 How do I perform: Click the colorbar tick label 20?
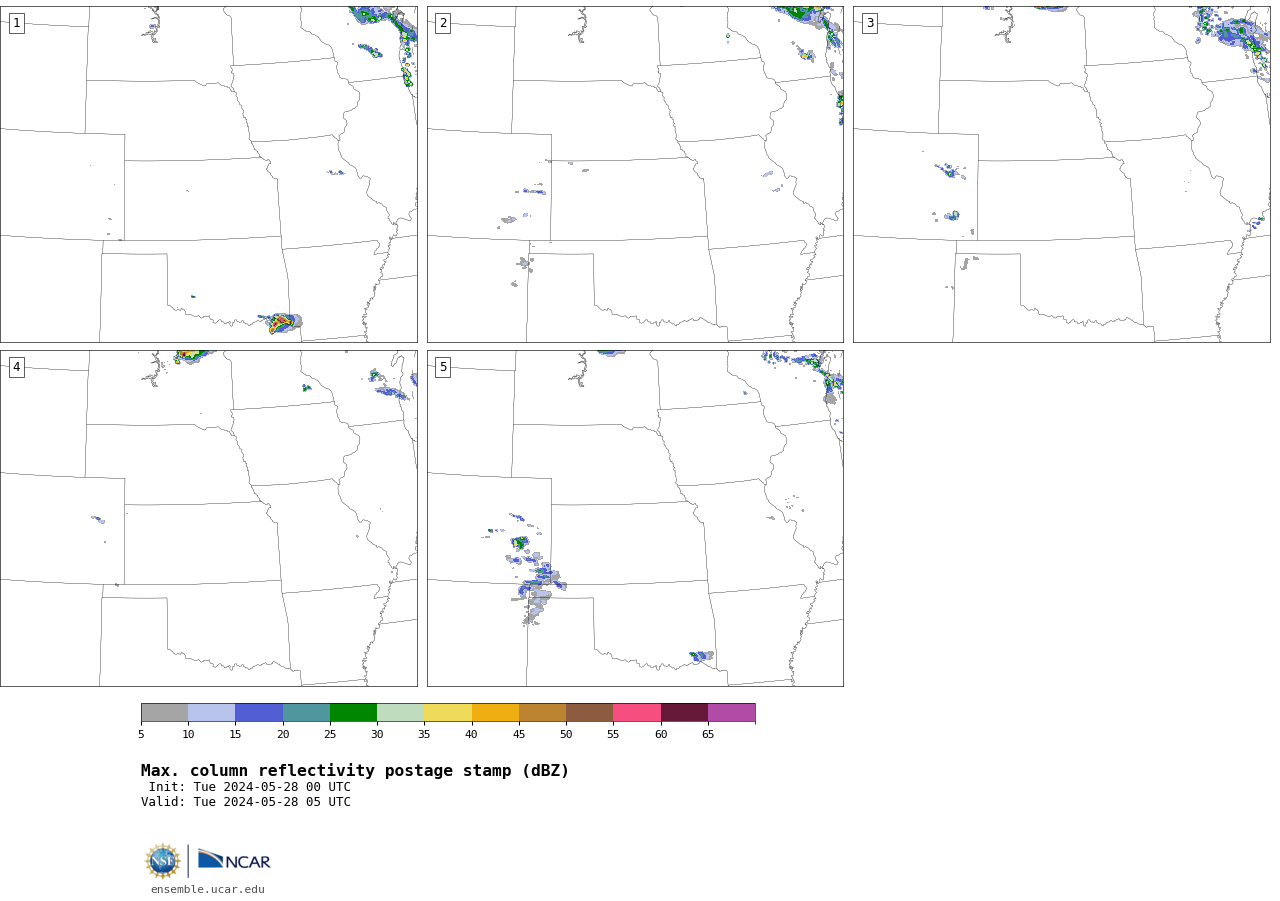point(283,735)
